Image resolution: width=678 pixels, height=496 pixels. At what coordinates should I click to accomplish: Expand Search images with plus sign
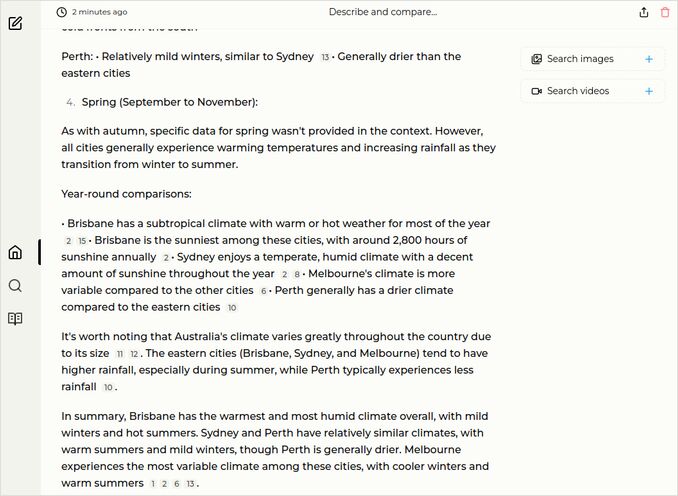click(x=649, y=59)
